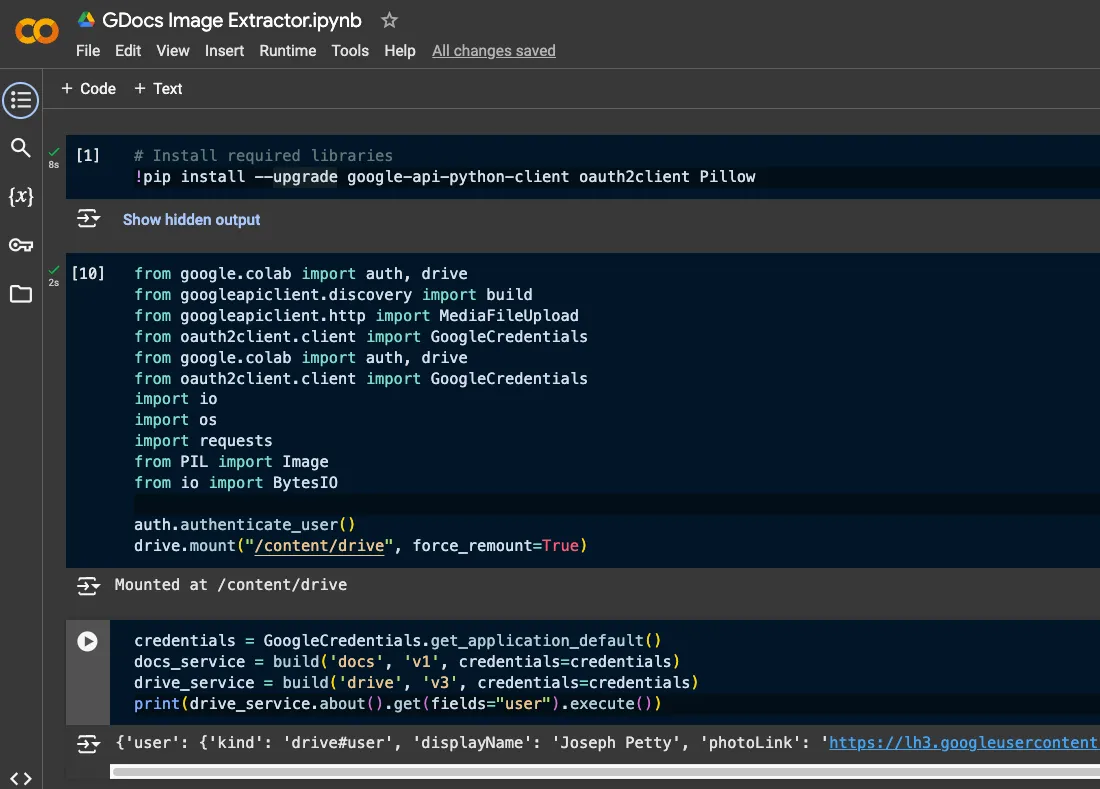Open the Code snippets icon at bottom left
The width and height of the screenshot is (1100, 789).
click(x=20, y=778)
